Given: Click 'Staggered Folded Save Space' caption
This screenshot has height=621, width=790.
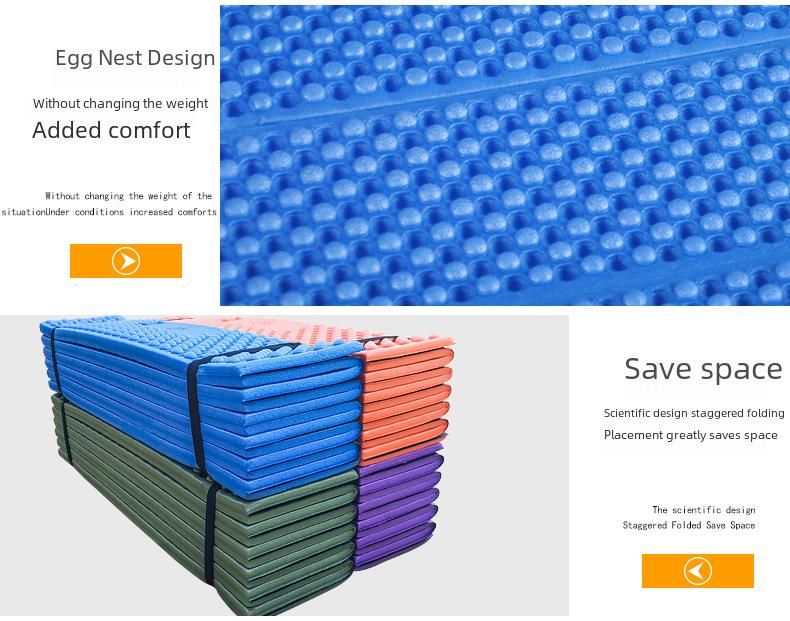Looking at the screenshot, I should coord(689,525).
